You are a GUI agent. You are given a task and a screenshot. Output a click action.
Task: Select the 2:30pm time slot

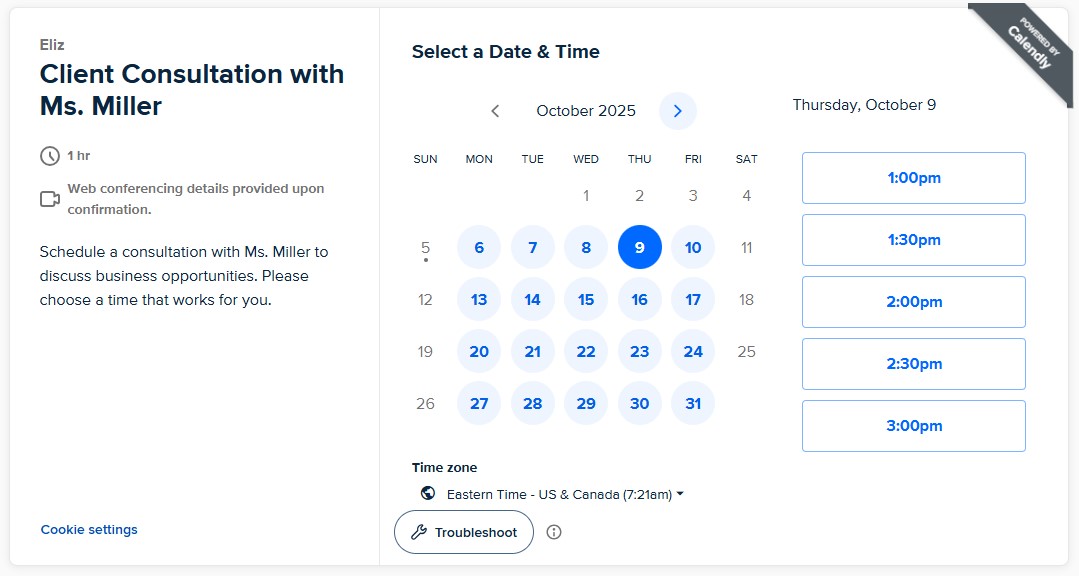click(x=913, y=364)
